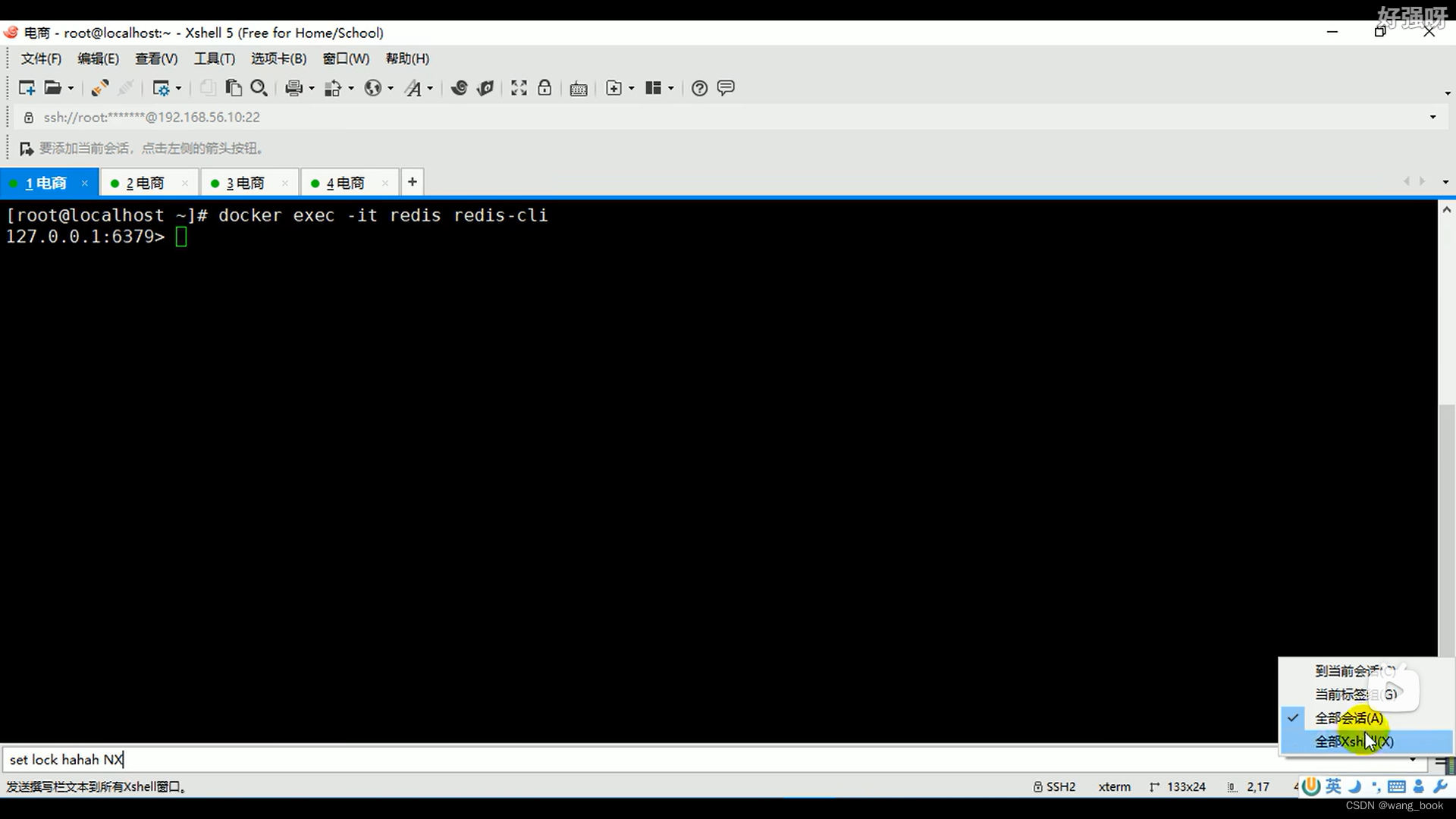Close the '3 电商' tab
This screenshot has height=819, width=1456.
click(x=285, y=183)
